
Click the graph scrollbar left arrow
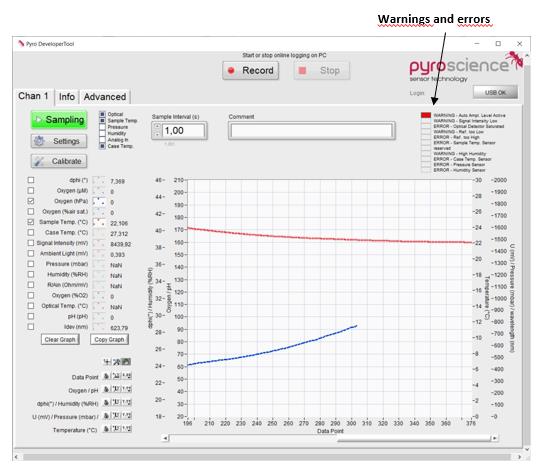pyautogui.click(x=165, y=438)
